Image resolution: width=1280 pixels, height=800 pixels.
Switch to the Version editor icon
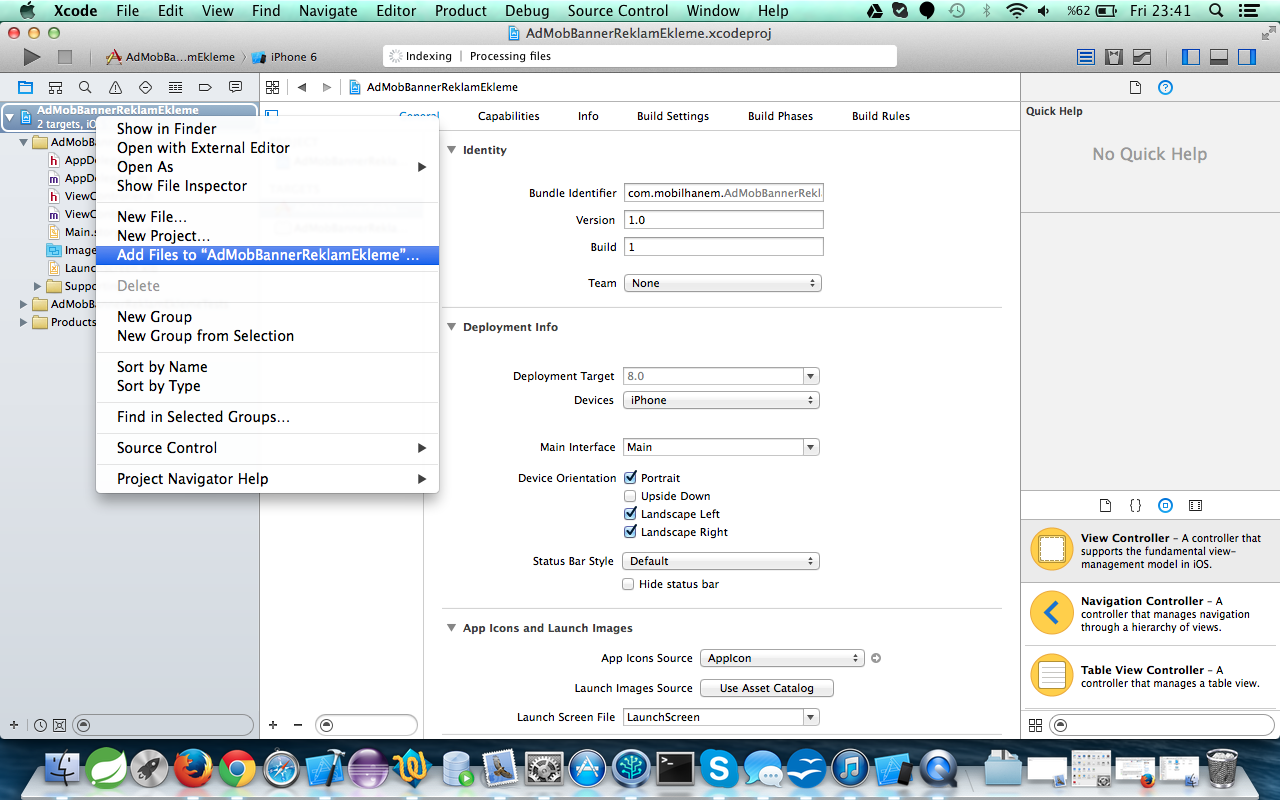1142,57
